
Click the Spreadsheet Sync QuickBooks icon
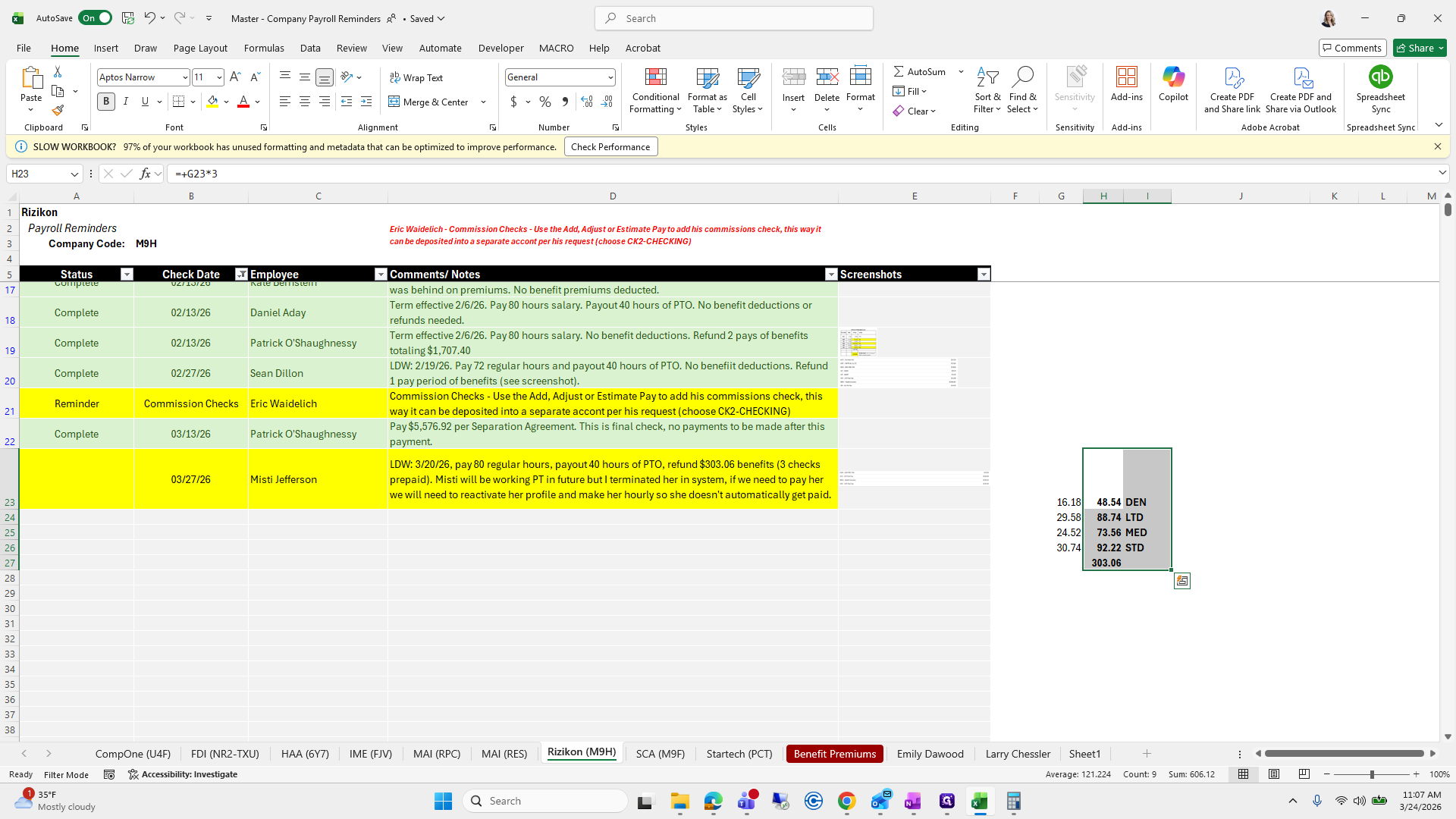(x=1380, y=77)
